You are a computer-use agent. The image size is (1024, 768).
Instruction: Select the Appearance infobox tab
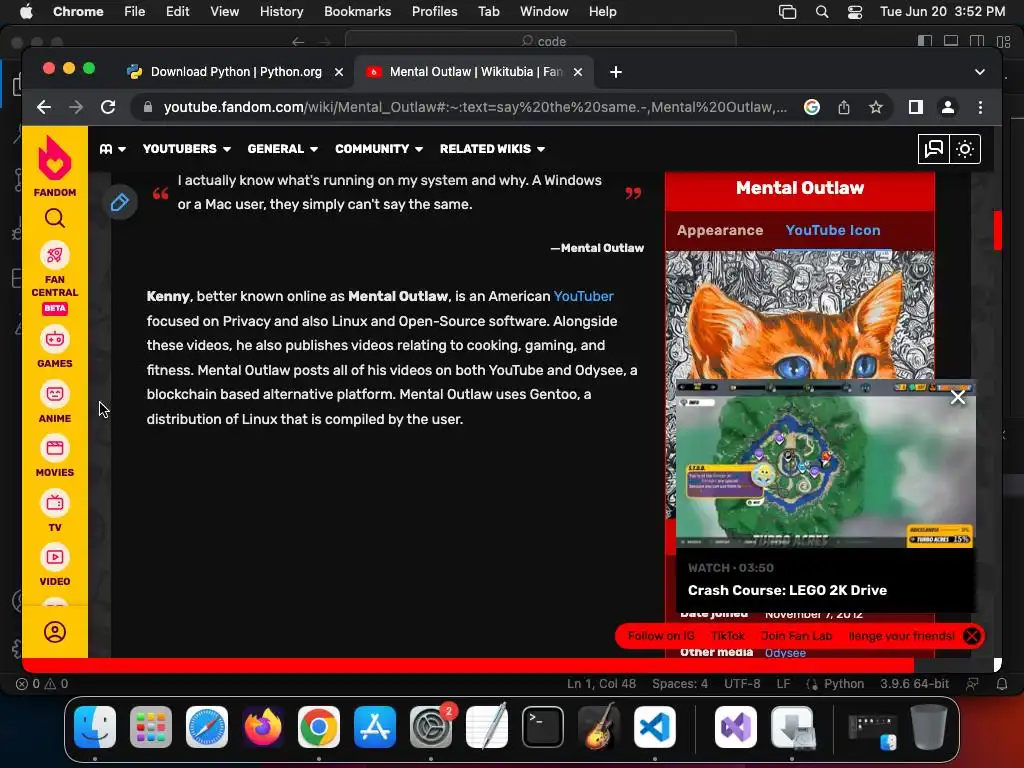point(720,231)
